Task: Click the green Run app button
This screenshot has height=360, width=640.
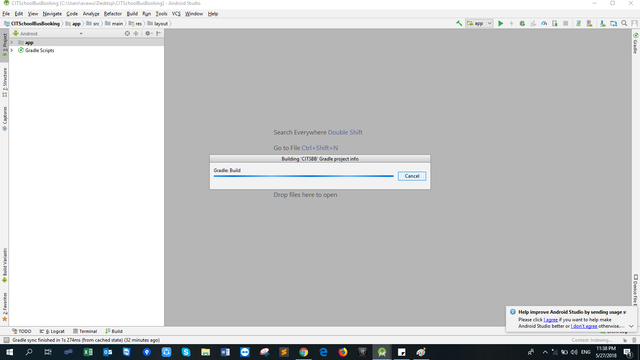Action: (500, 23)
